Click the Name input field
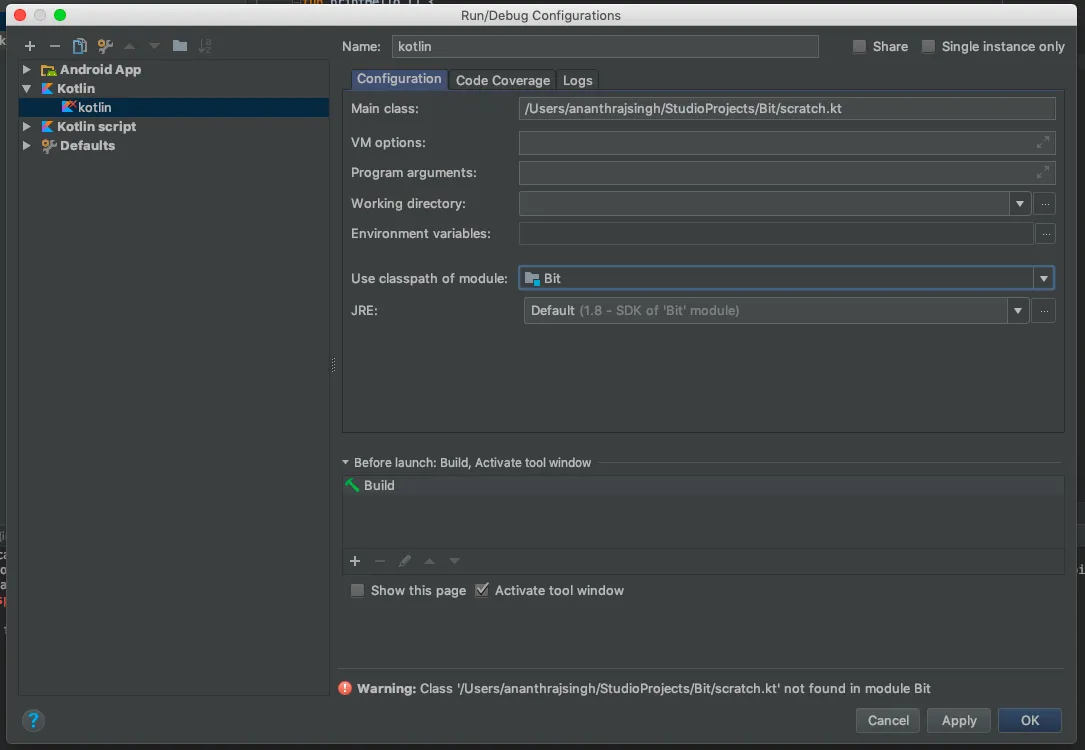Viewport: 1085px width, 750px height. (605, 46)
